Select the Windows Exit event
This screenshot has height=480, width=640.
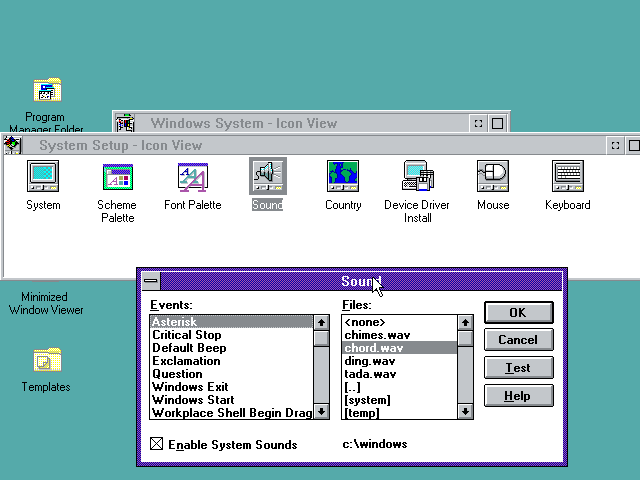pos(231,387)
